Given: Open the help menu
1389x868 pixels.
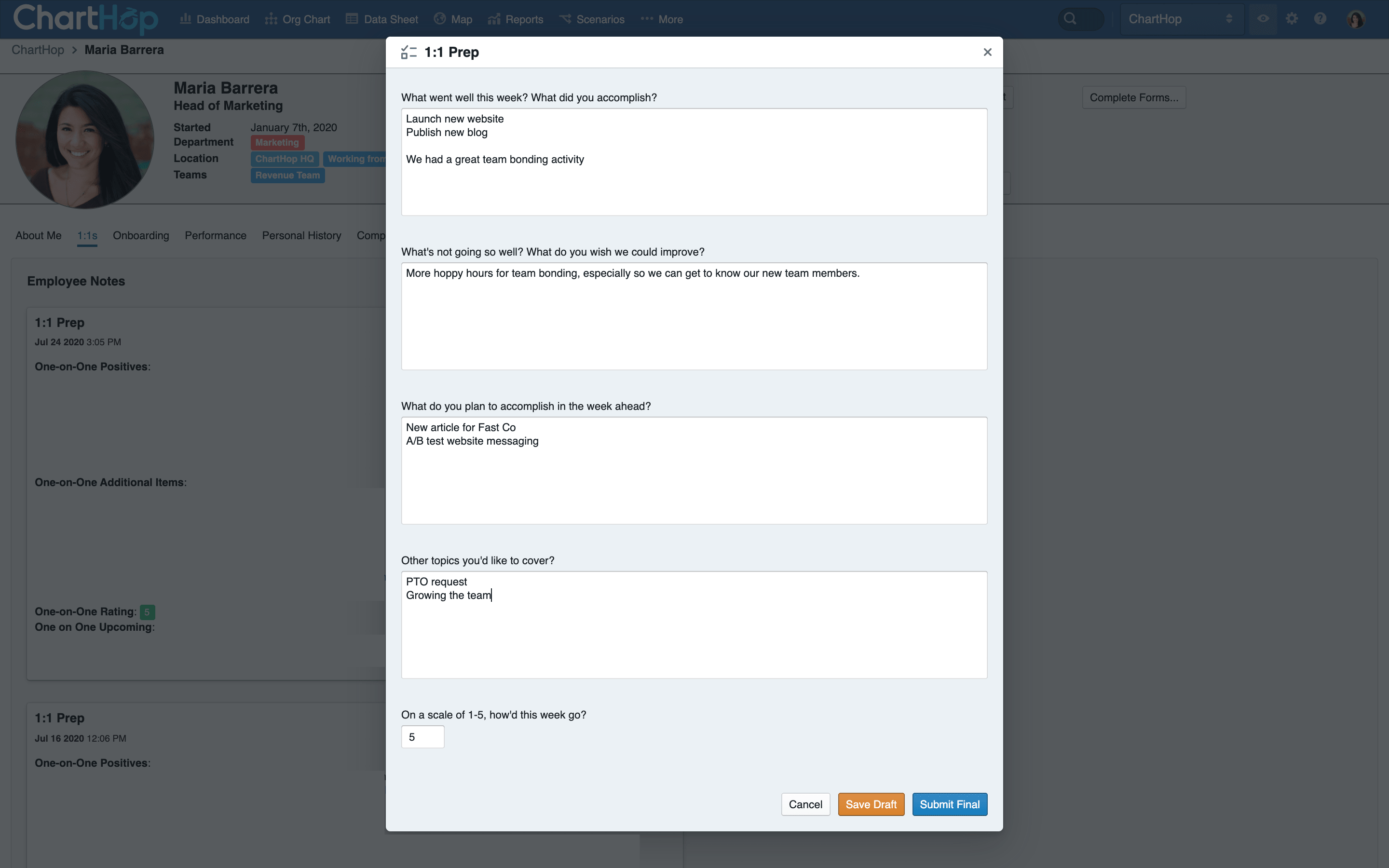Looking at the screenshot, I should tap(1321, 18).
